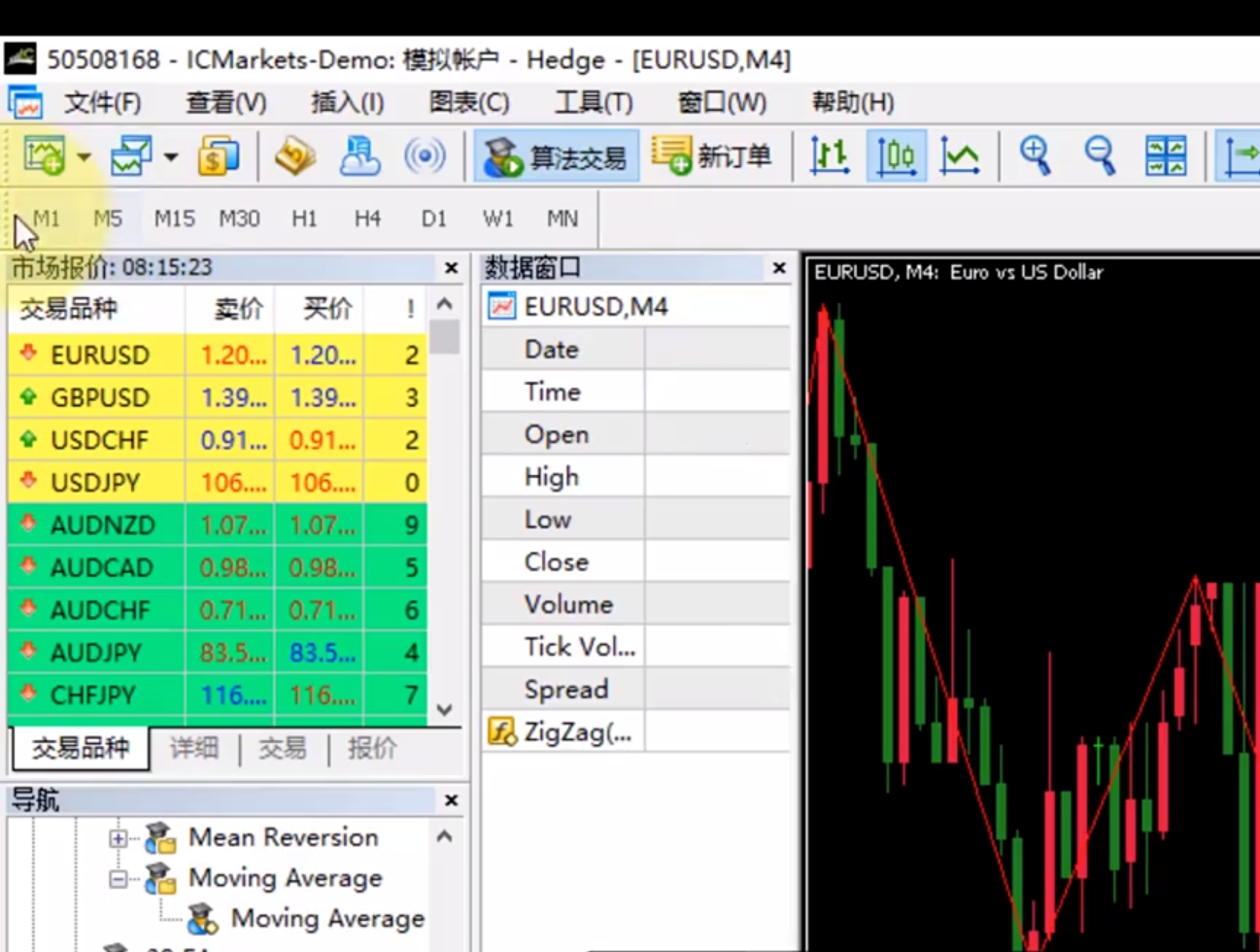Select the AUDCHF symbol row
The height and width of the screenshot is (952, 1260).
point(218,610)
